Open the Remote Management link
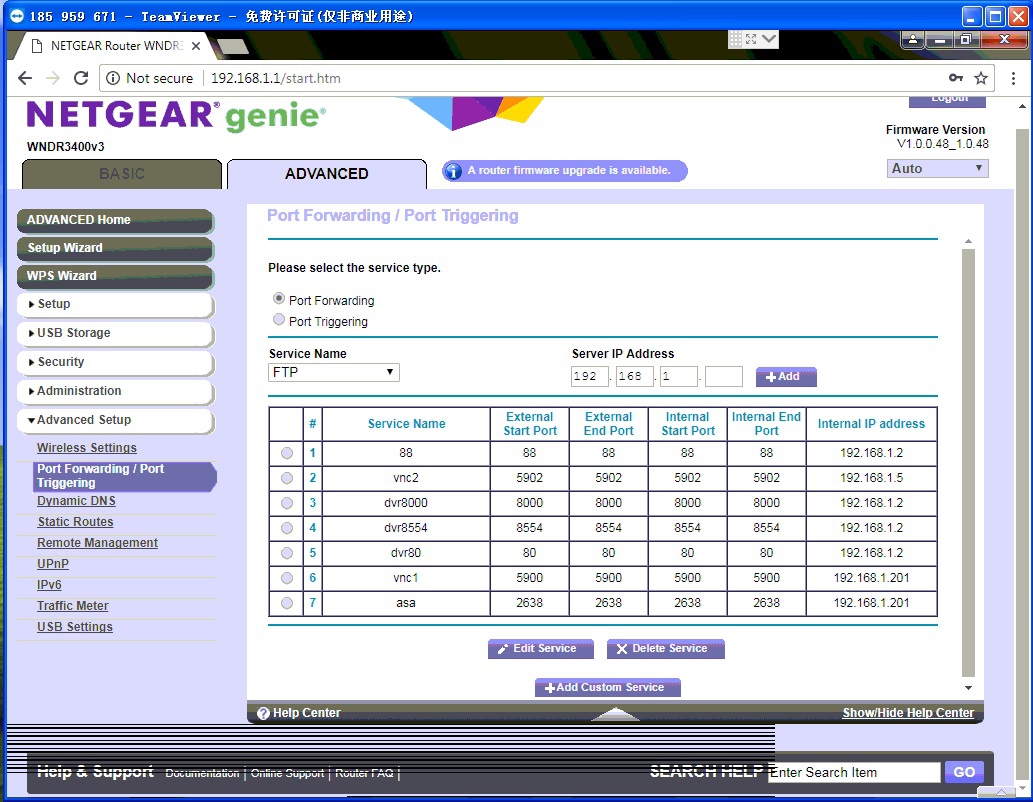The image size is (1033, 802). tap(98, 543)
